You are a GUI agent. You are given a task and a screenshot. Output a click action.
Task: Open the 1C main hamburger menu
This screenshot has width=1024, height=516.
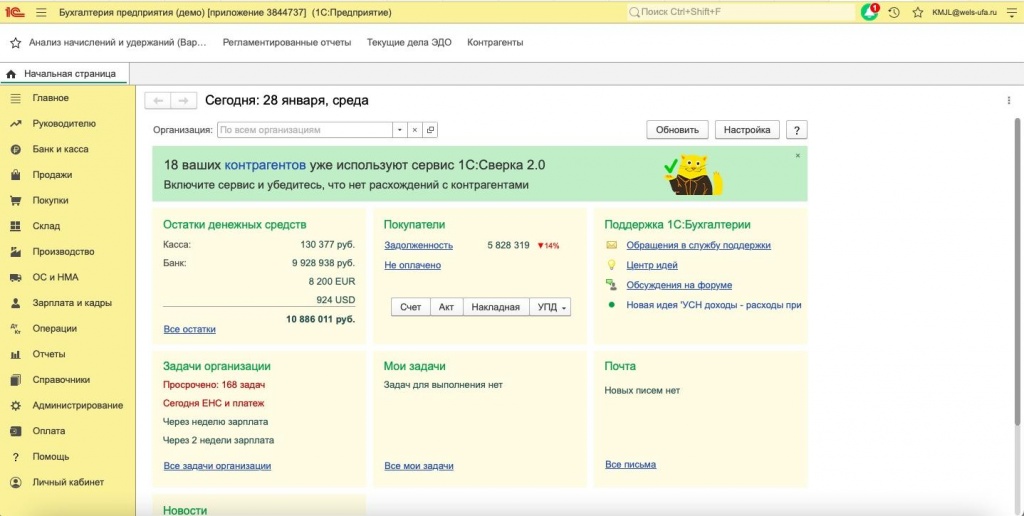41,12
